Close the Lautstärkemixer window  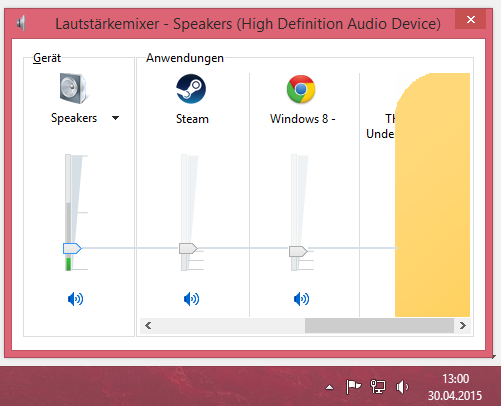coord(471,19)
